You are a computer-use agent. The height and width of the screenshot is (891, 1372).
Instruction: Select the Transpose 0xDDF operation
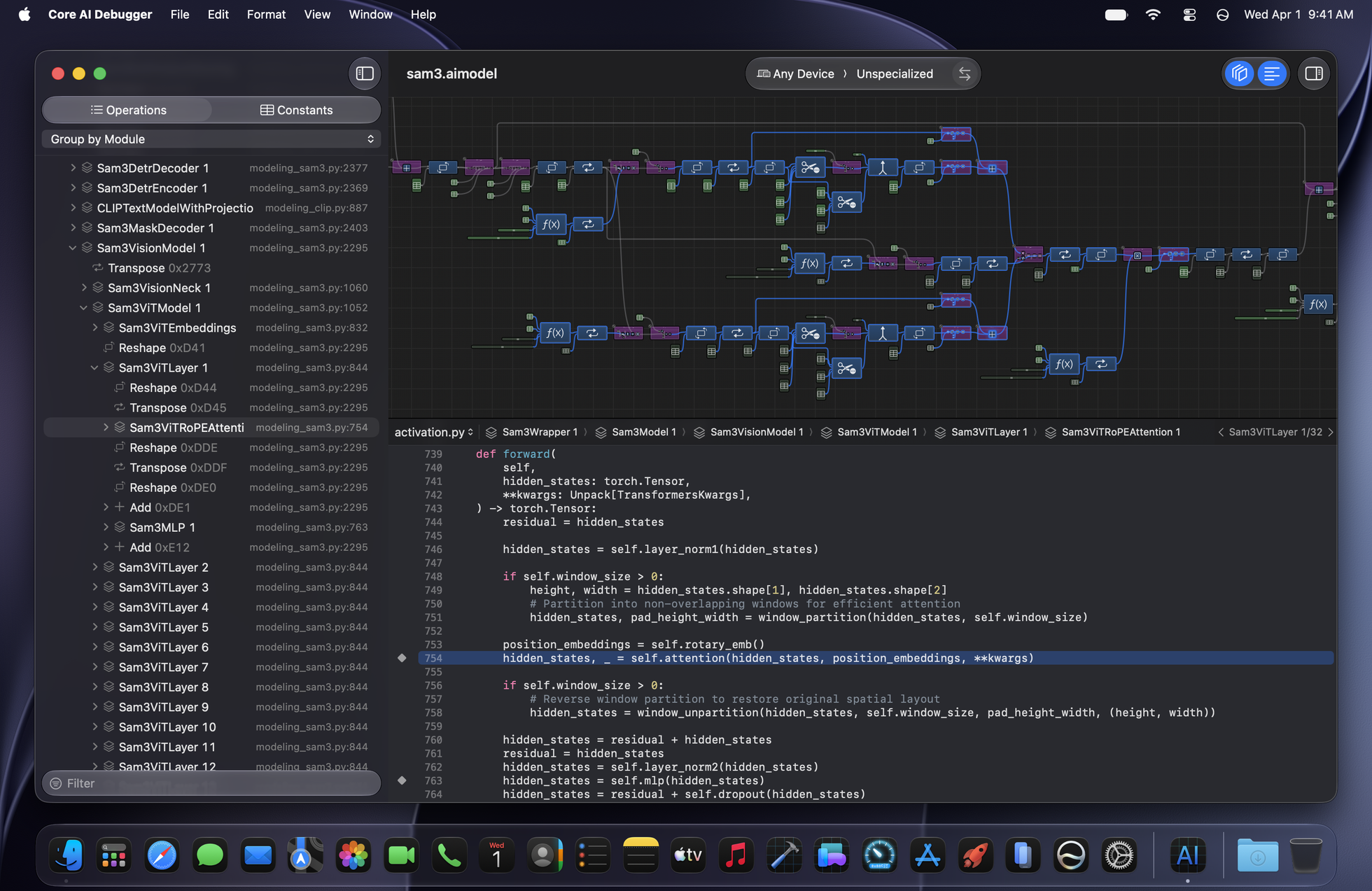(x=178, y=468)
